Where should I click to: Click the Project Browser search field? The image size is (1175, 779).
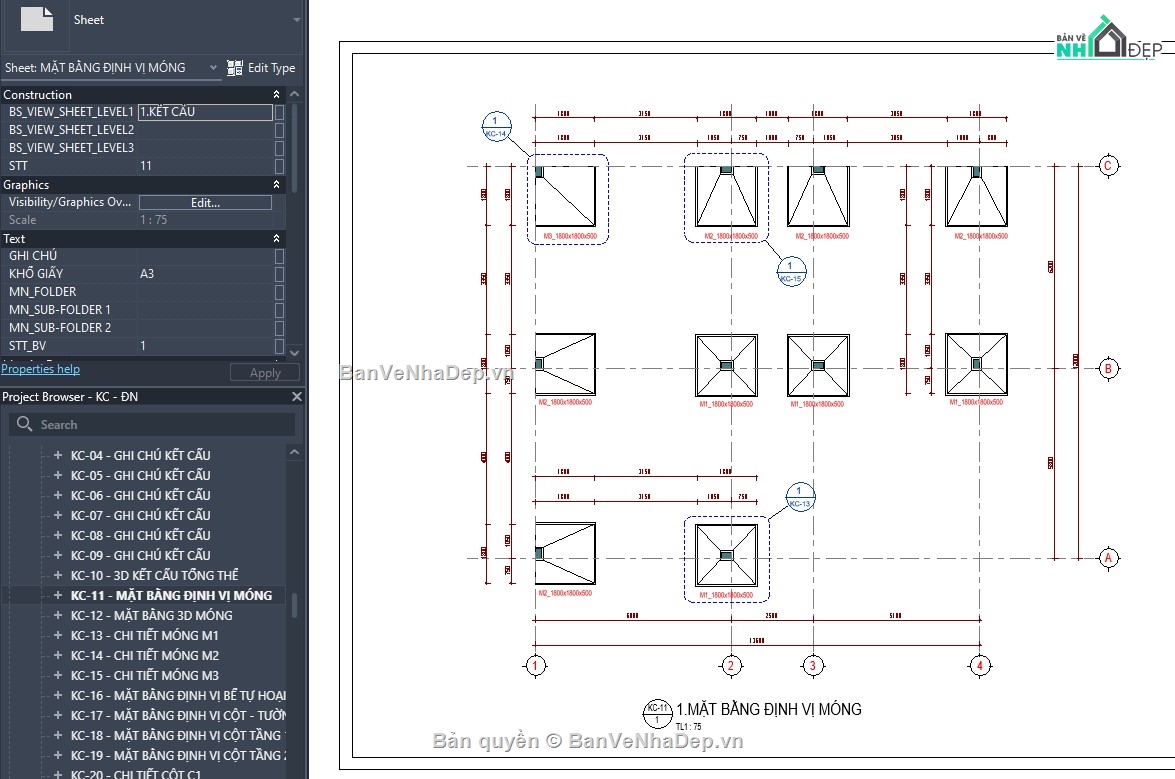click(x=152, y=424)
